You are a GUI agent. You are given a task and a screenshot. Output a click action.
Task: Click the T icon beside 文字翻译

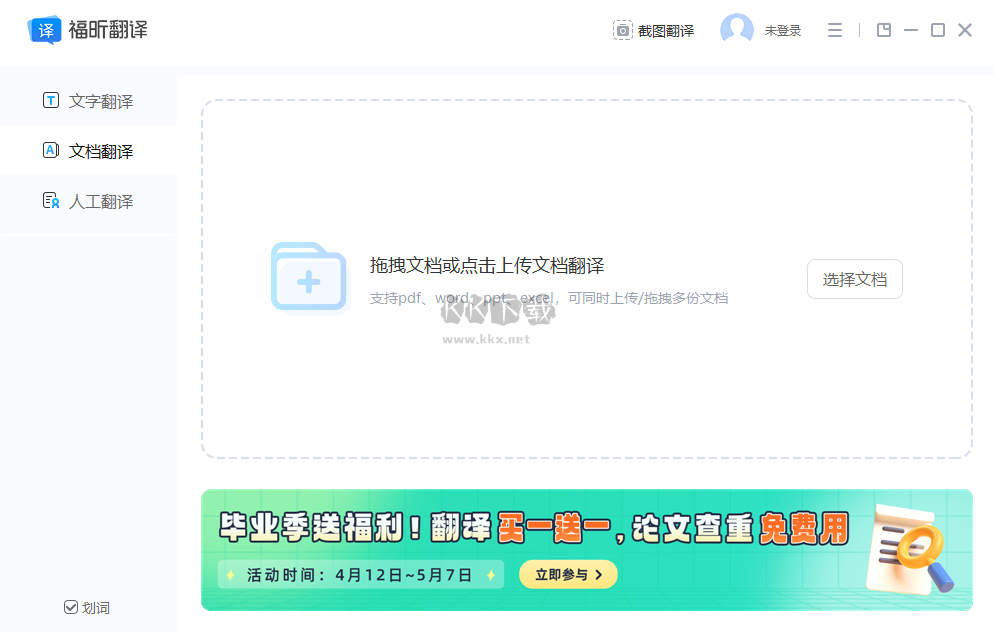pyautogui.click(x=51, y=100)
